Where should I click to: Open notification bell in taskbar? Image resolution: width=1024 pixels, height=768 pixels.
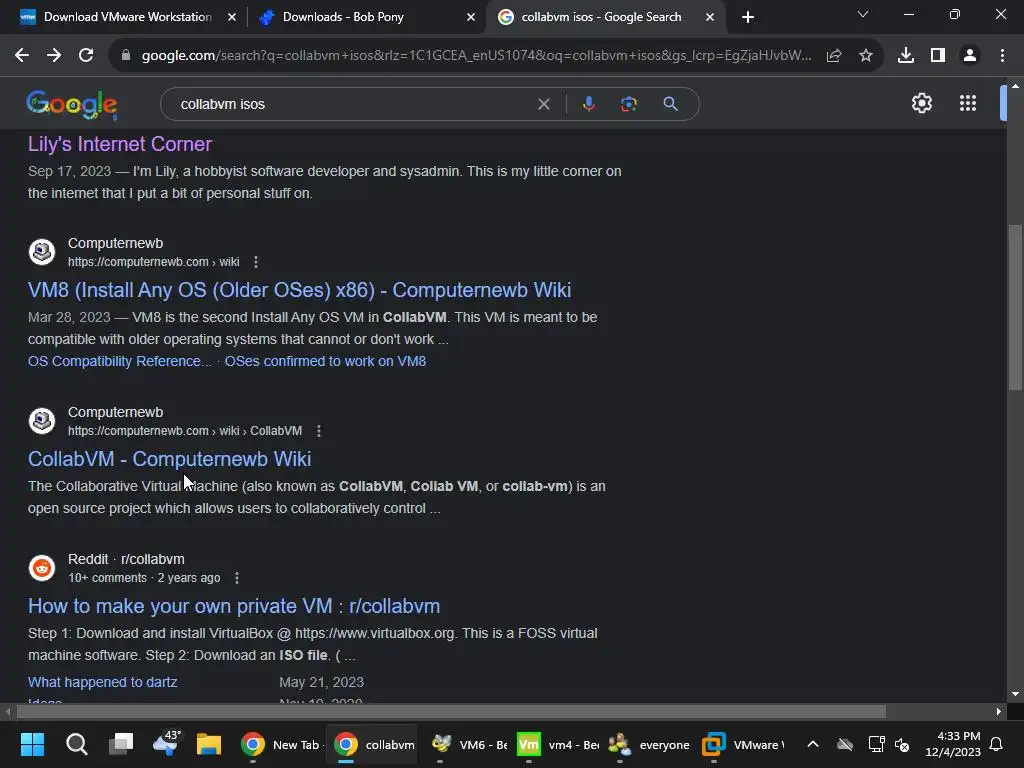click(x=997, y=744)
